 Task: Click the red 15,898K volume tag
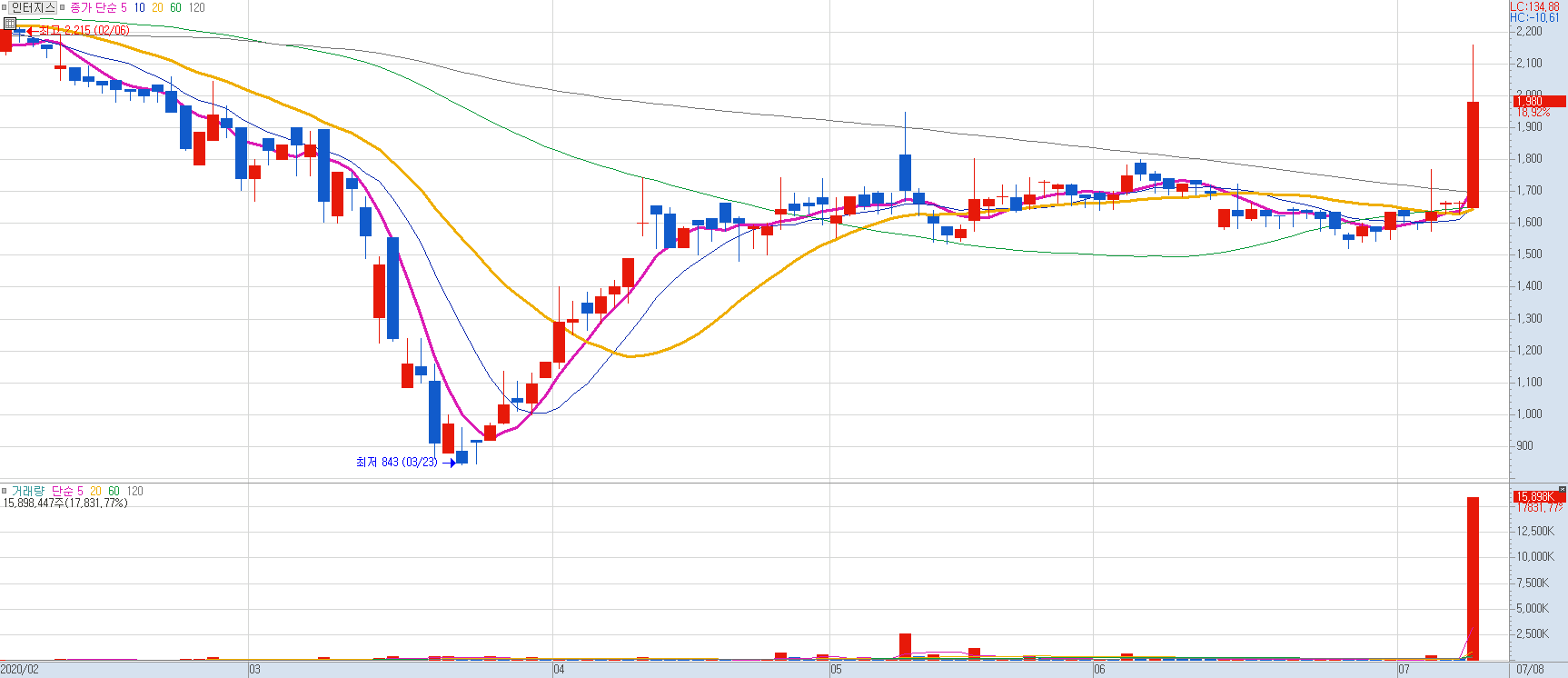click(x=1539, y=496)
